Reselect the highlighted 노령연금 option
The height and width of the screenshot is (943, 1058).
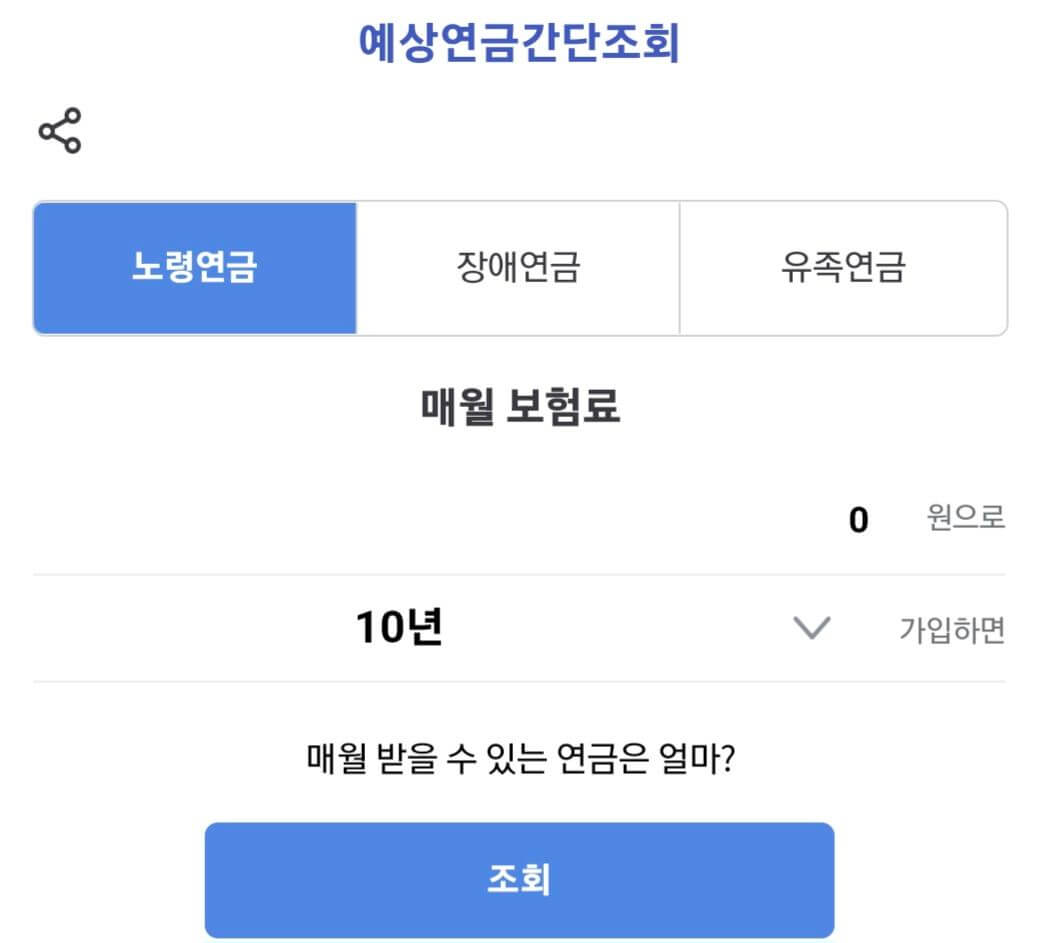pos(195,264)
